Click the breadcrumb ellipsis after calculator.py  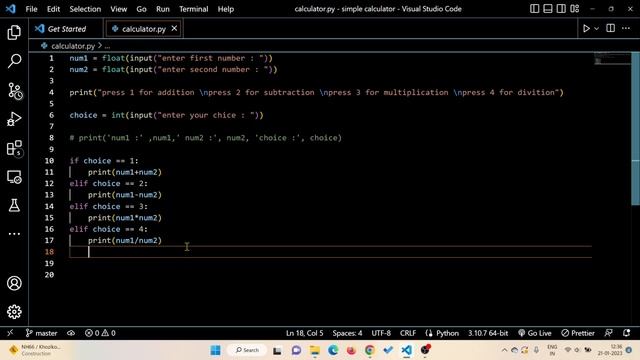click(x=107, y=46)
